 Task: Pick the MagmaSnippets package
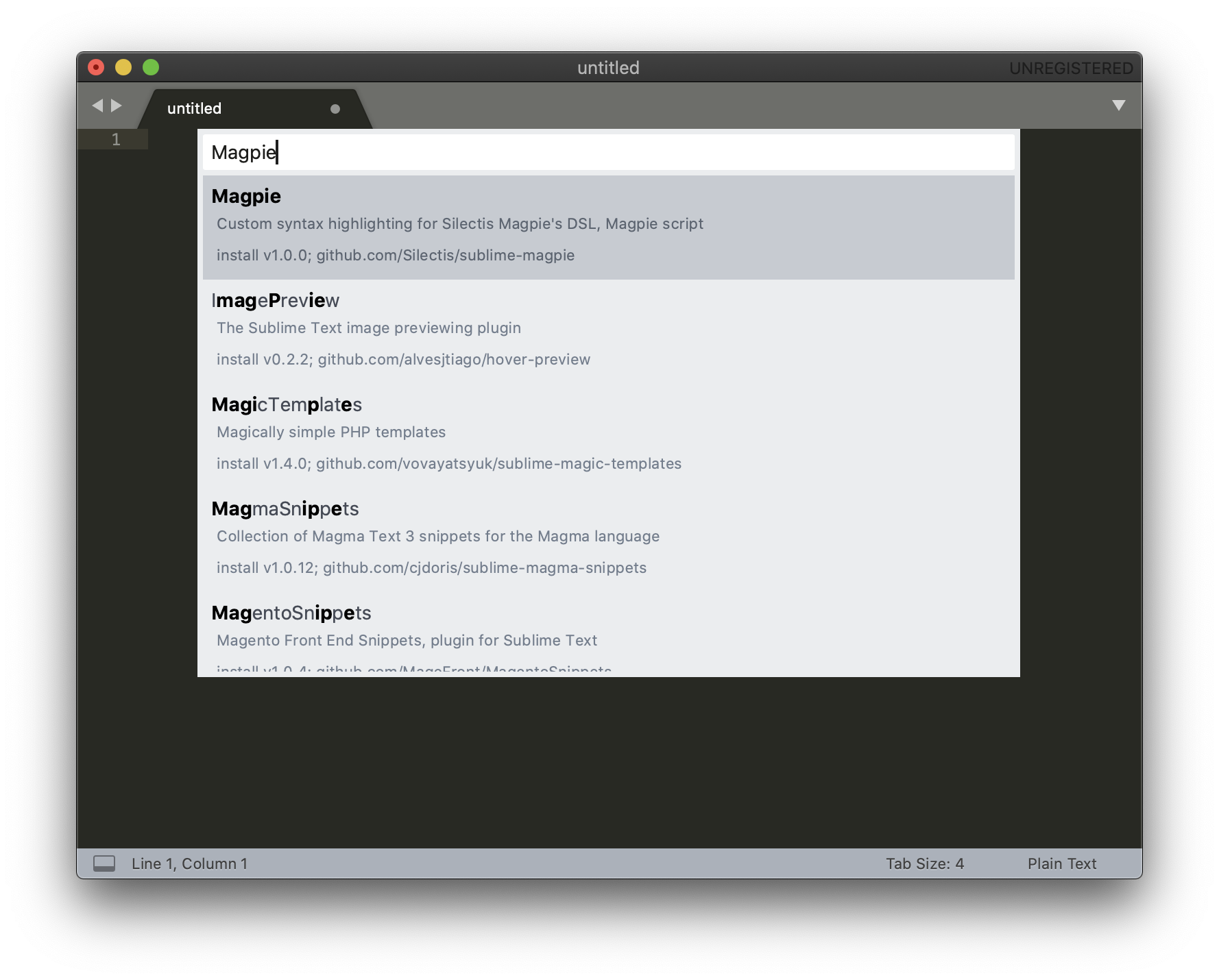coord(608,539)
